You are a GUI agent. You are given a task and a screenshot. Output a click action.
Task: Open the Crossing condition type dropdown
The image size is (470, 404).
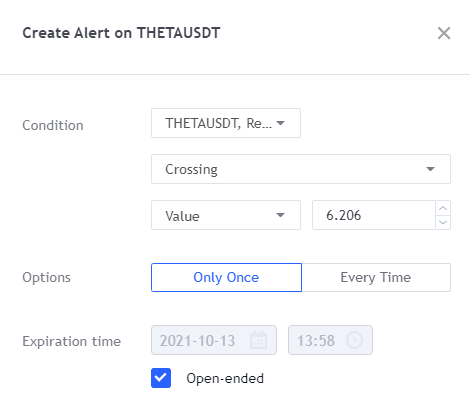click(x=301, y=169)
